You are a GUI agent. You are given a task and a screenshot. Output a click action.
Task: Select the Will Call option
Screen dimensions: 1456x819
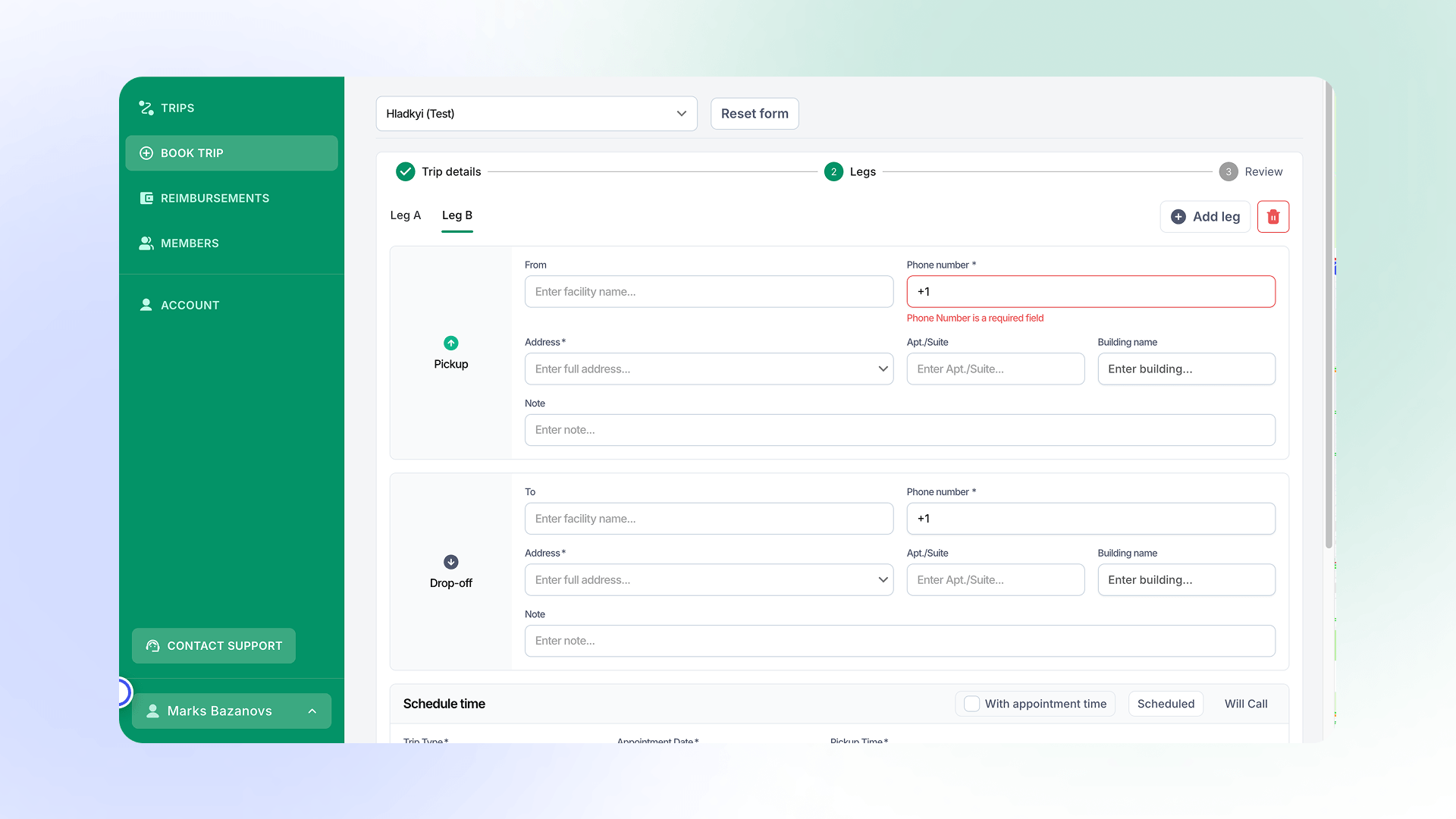1246,704
